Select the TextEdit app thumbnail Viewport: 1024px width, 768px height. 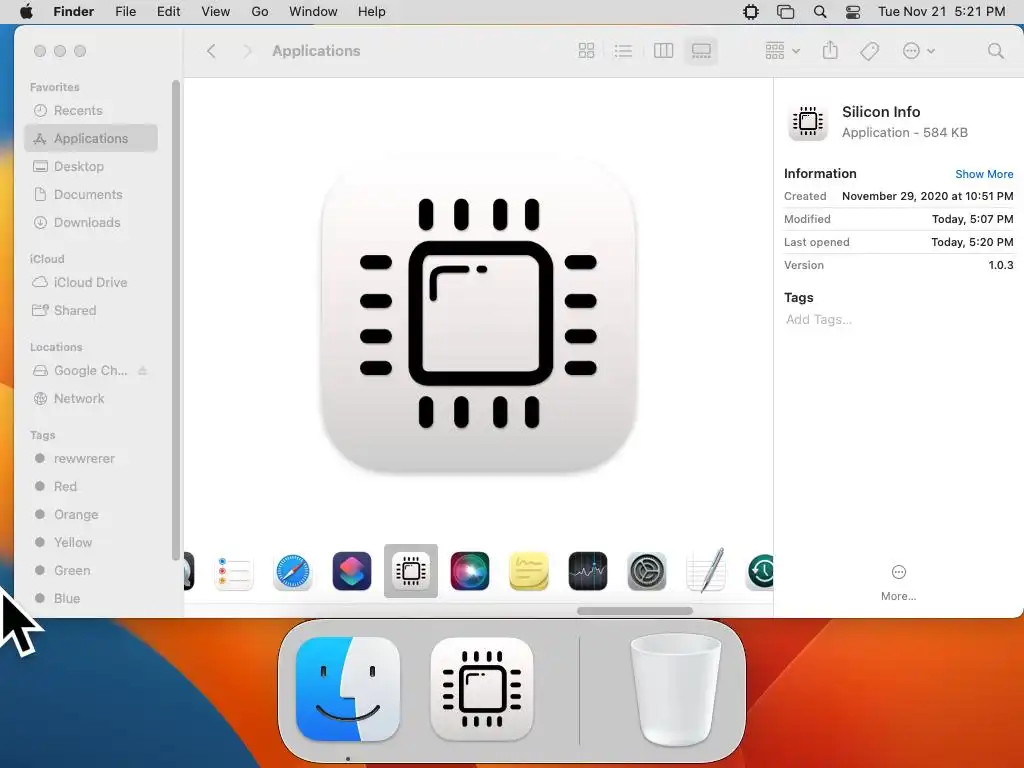[706, 571]
